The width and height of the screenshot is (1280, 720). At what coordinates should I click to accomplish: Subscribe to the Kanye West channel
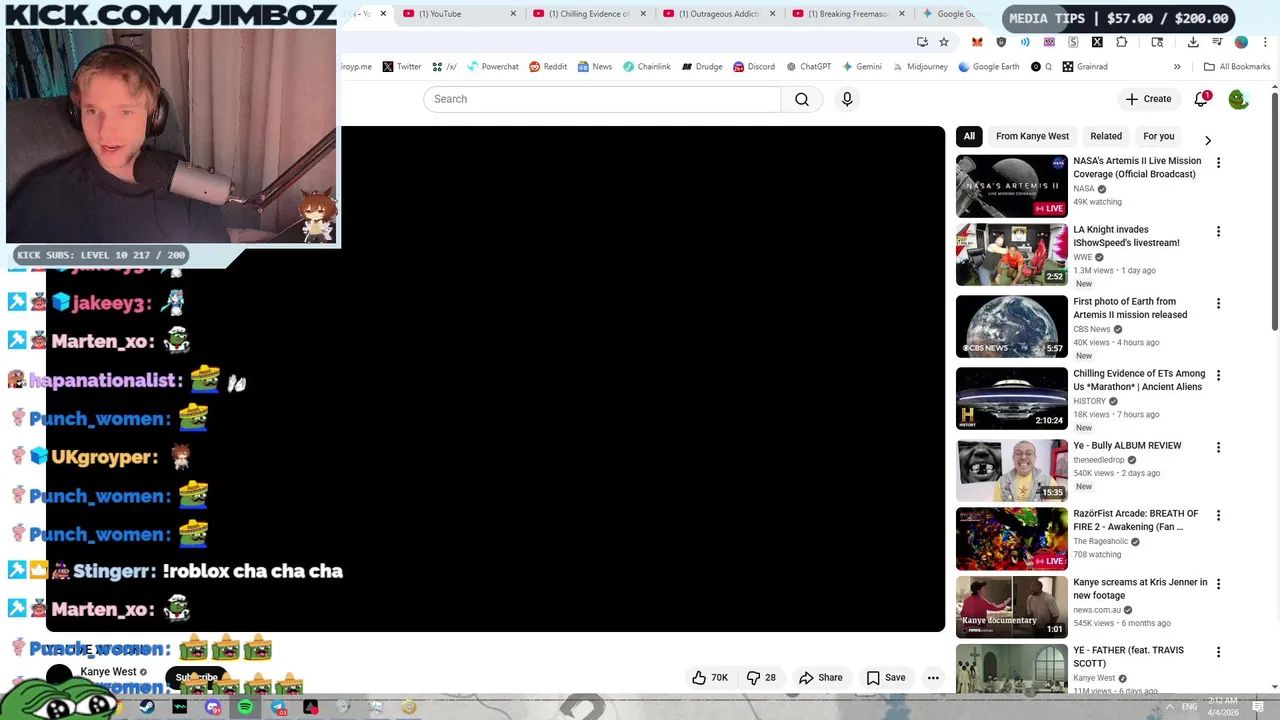196,677
